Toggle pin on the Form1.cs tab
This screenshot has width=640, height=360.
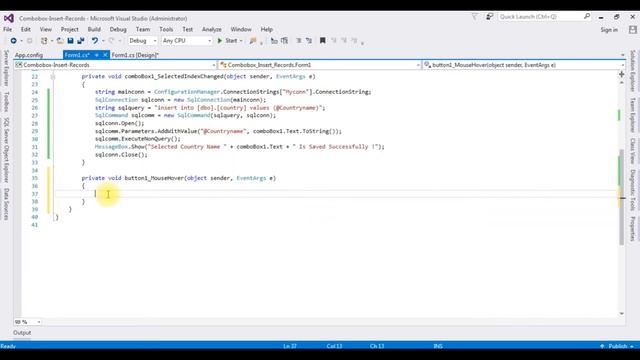click(97, 55)
